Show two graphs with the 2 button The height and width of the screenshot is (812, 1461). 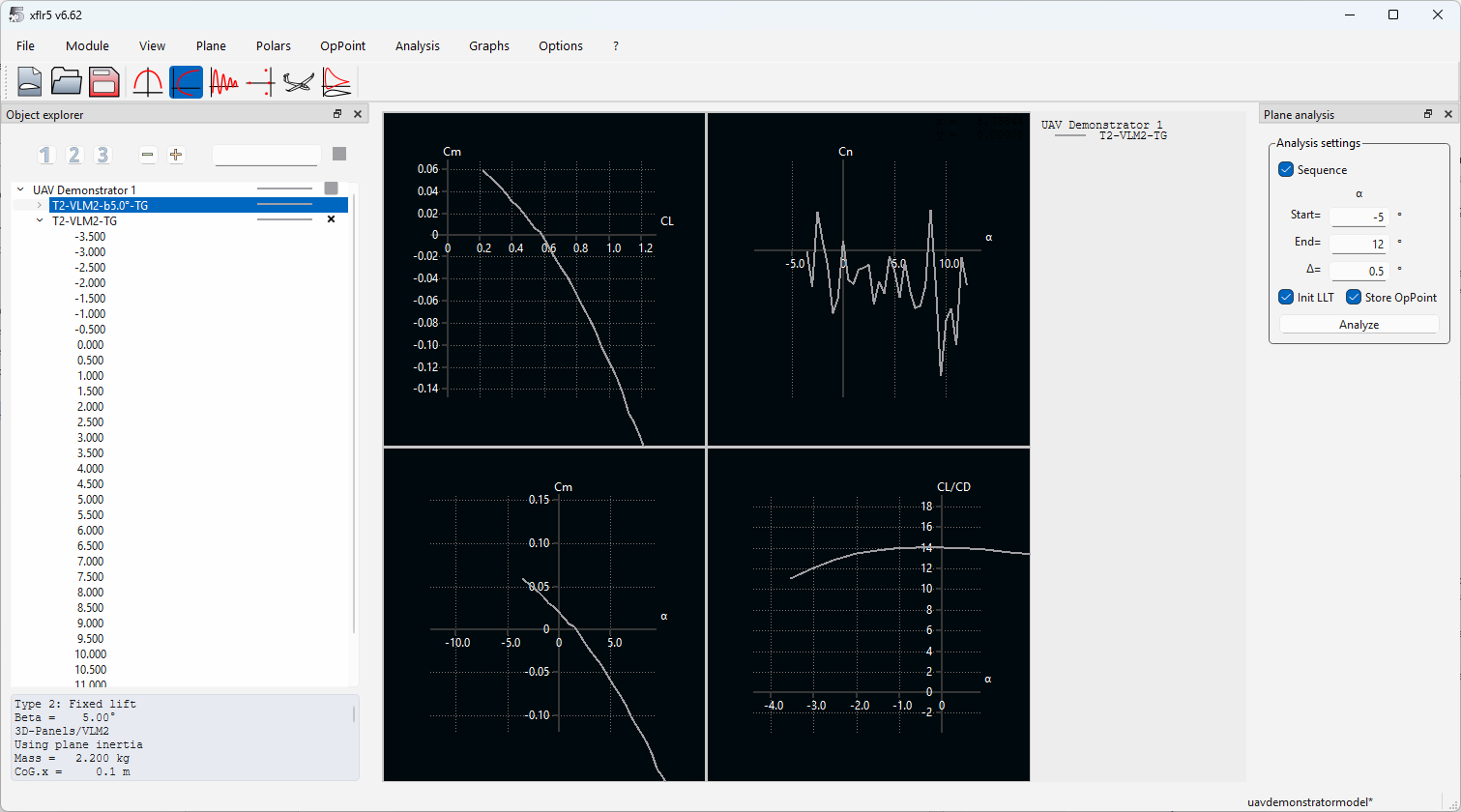[74, 155]
